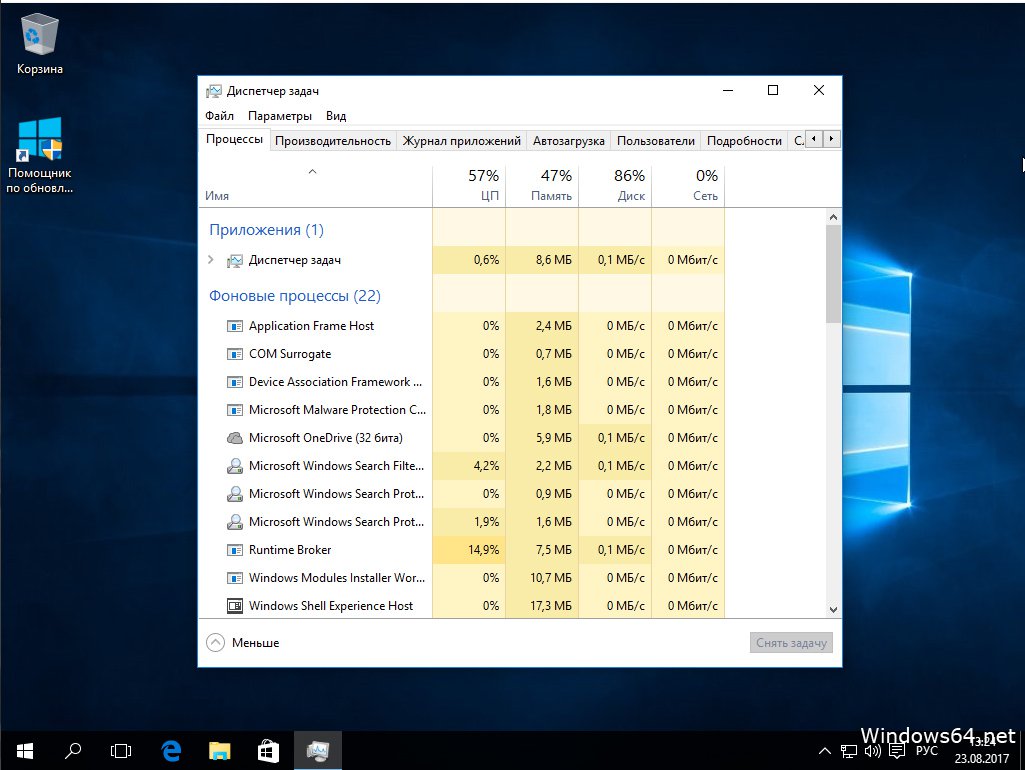Click the Runtime Broker process icon
Viewport: 1025px width, 770px height.
pos(235,550)
